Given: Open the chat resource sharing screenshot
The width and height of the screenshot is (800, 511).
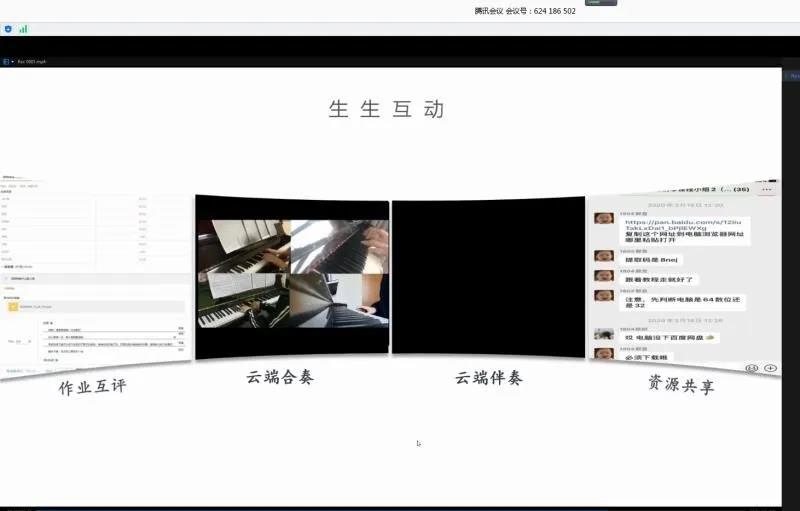Looking at the screenshot, I should pos(682,275).
